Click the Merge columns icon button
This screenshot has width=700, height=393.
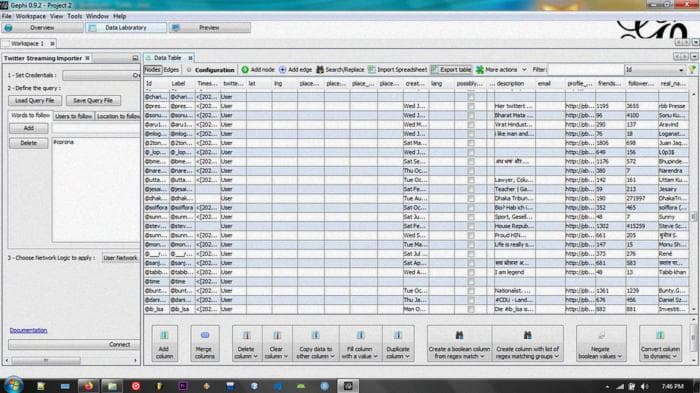(204, 343)
